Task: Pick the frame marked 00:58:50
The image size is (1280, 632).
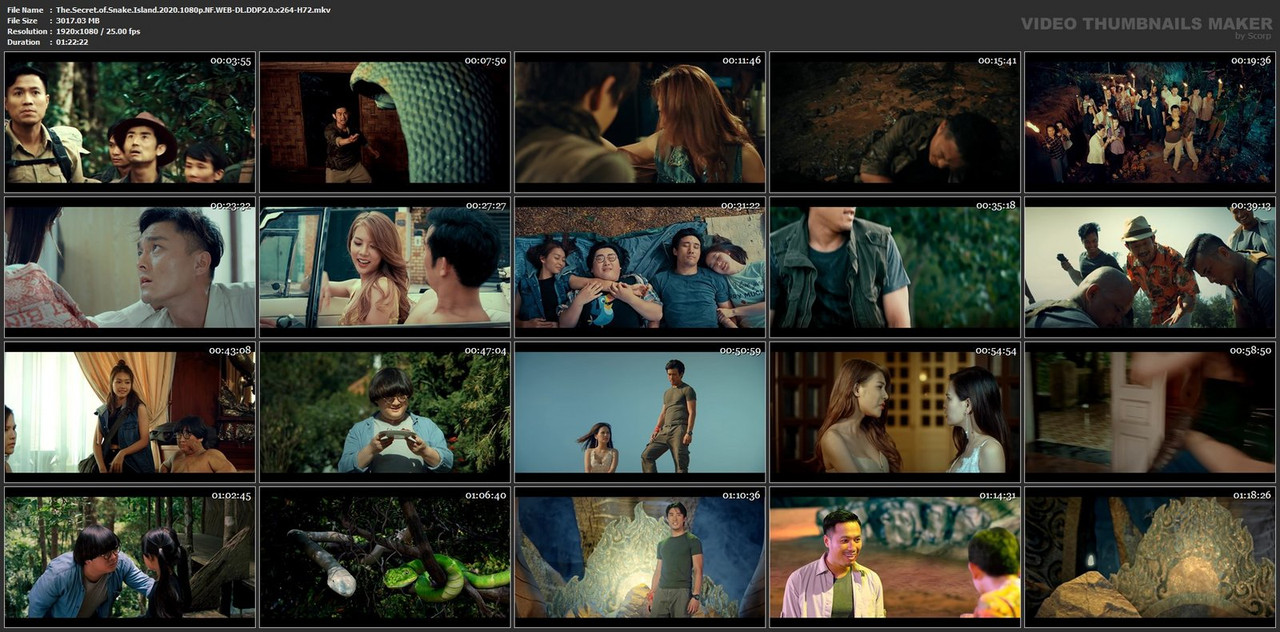Action: (1150, 412)
